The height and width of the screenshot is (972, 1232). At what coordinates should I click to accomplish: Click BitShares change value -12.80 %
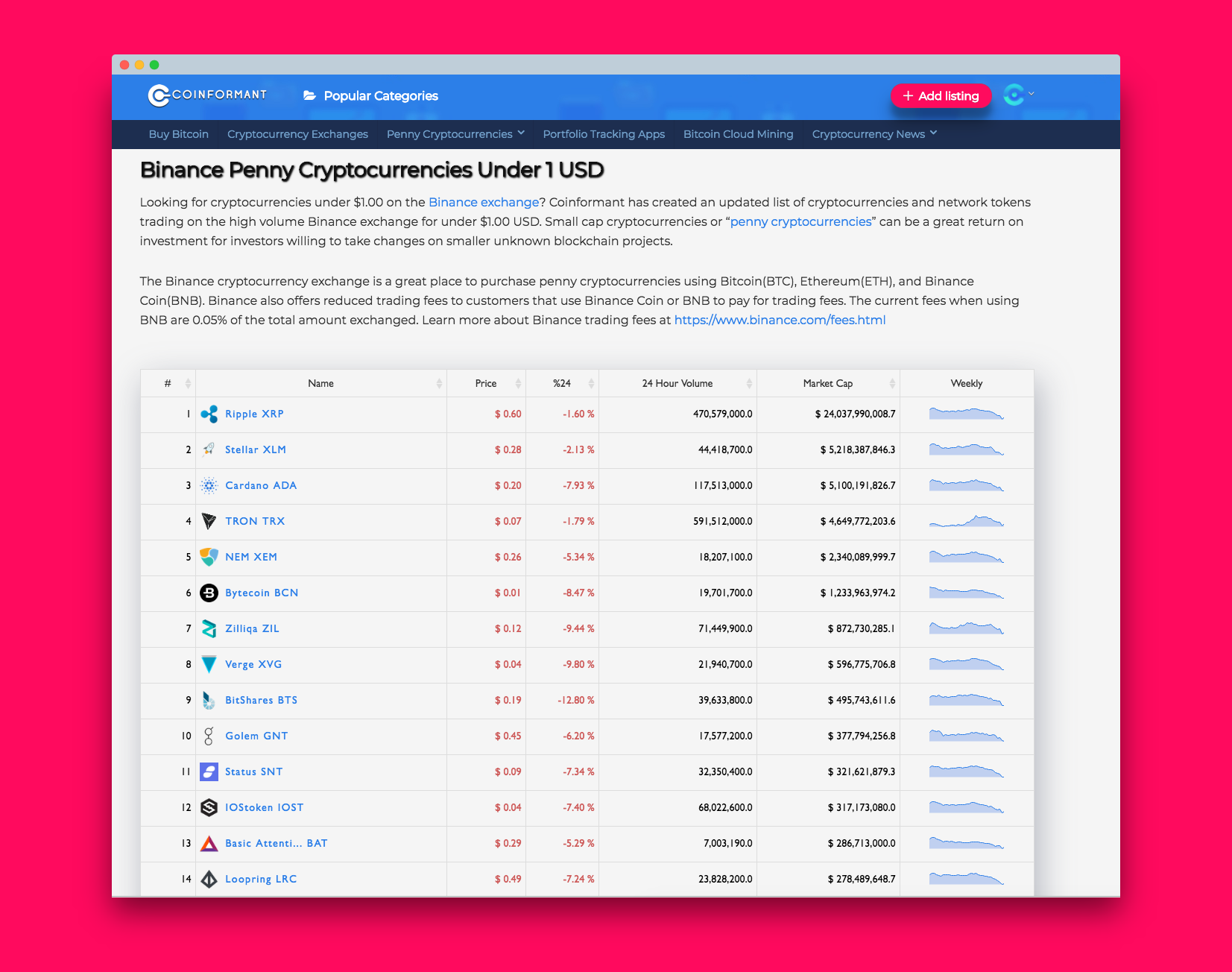coord(576,700)
